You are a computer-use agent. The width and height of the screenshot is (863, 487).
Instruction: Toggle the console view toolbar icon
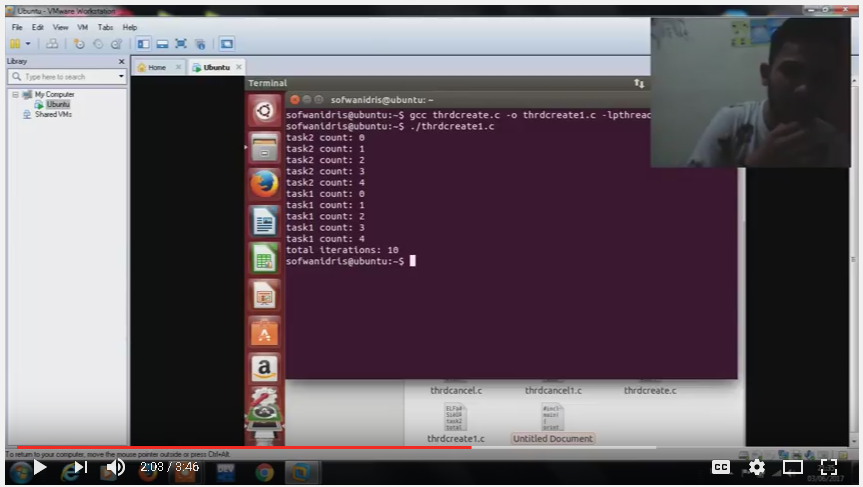pos(227,43)
